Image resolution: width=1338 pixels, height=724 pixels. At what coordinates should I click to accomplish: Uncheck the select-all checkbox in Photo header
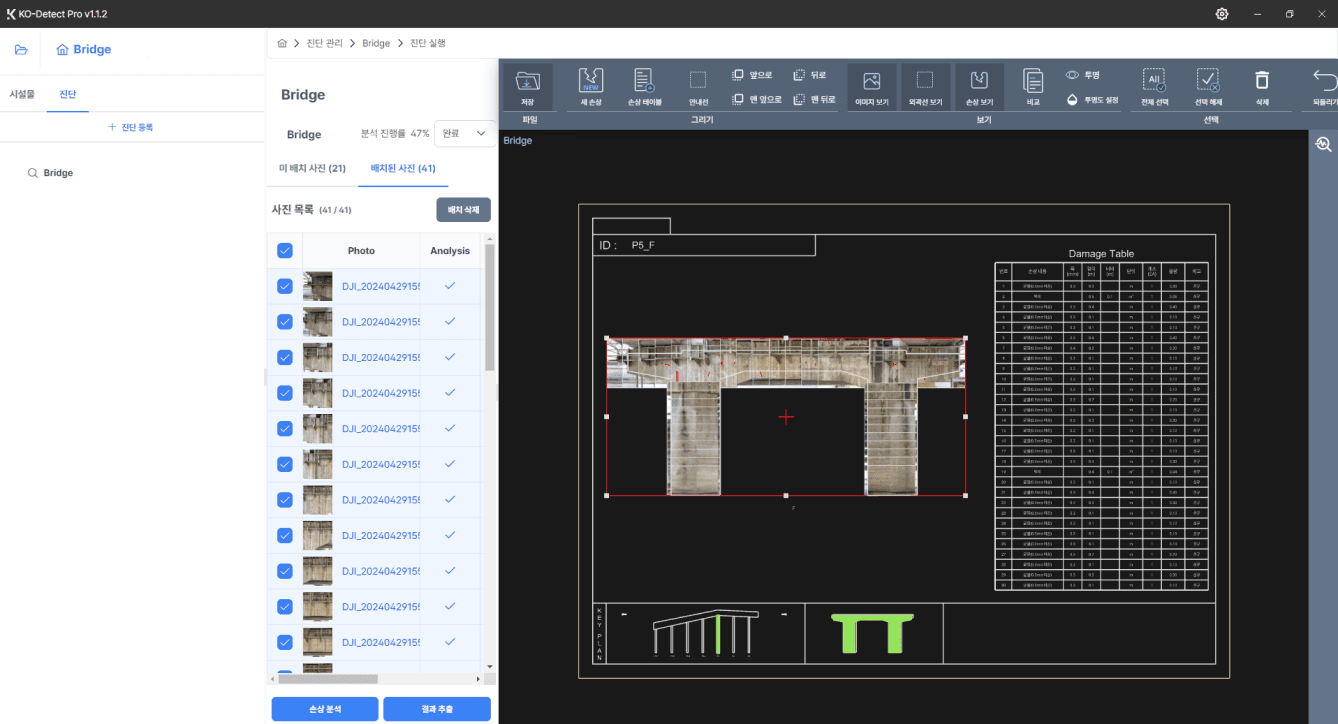[x=285, y=251]
